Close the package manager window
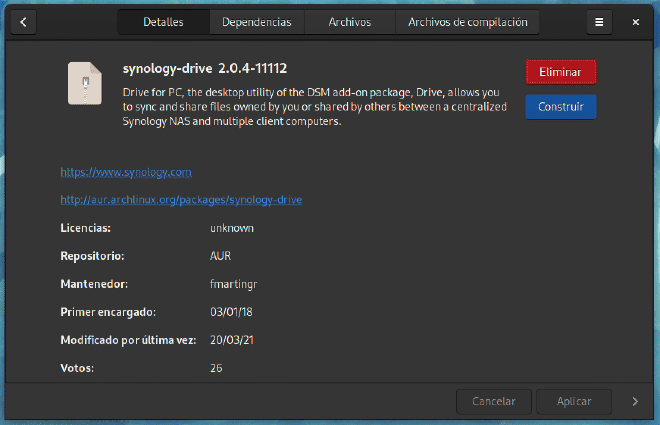This screenshot has width=660, height=425. click(636, 22)
